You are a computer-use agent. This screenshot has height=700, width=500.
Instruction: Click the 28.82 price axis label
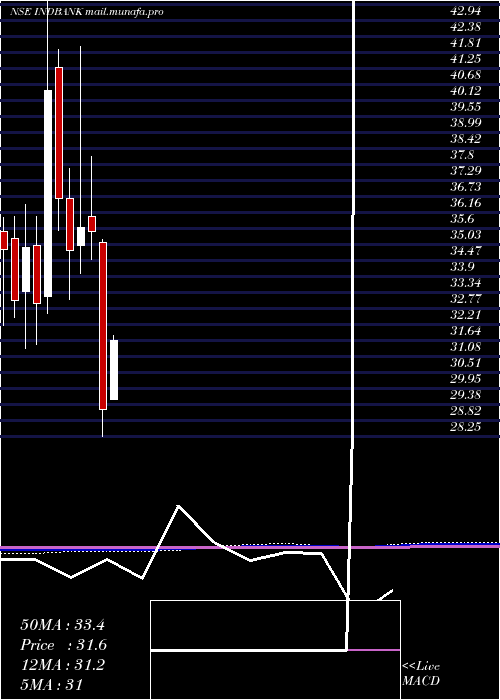point(466,411)
